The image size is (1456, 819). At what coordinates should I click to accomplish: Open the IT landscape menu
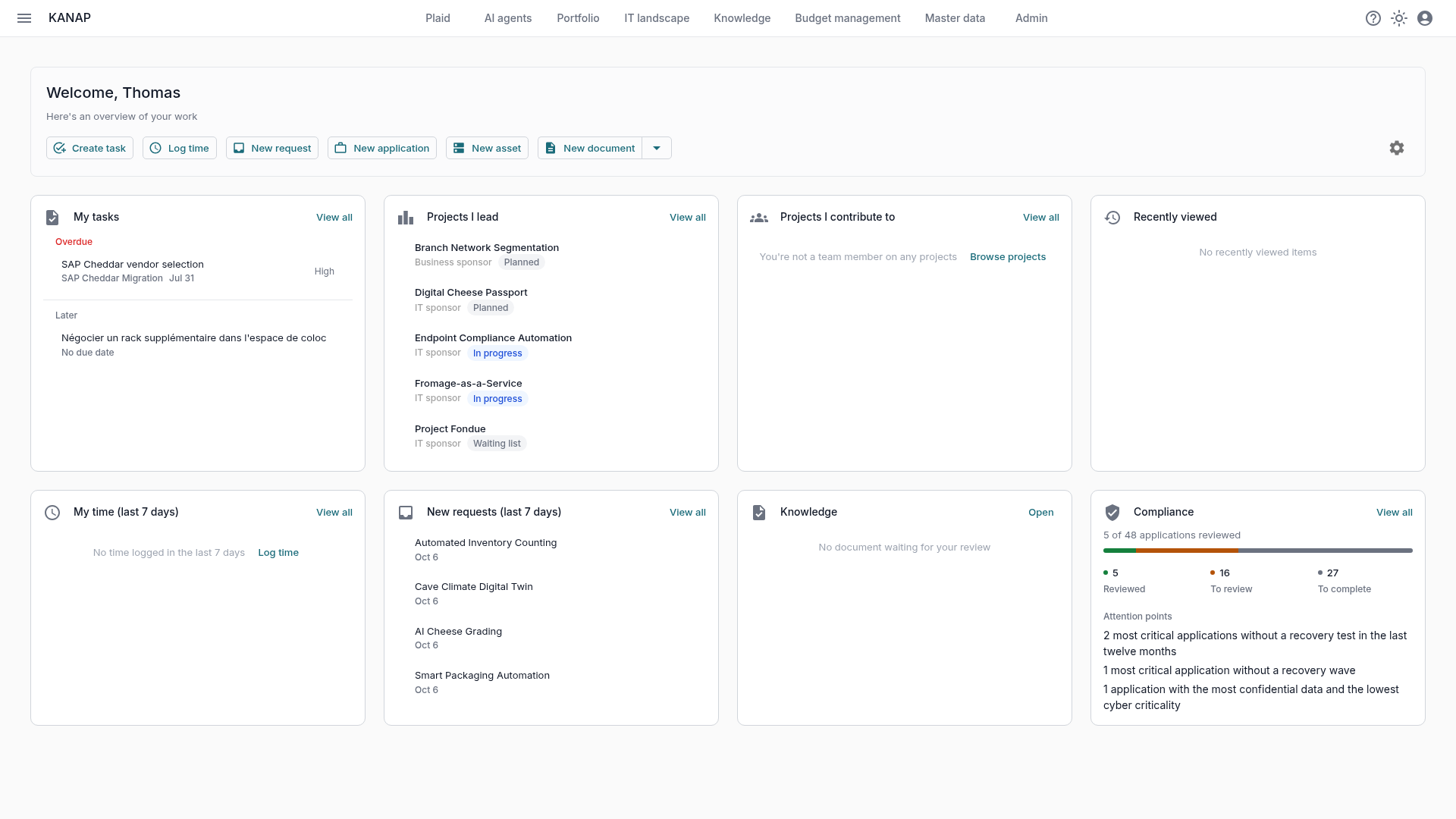tap(657, 18)
